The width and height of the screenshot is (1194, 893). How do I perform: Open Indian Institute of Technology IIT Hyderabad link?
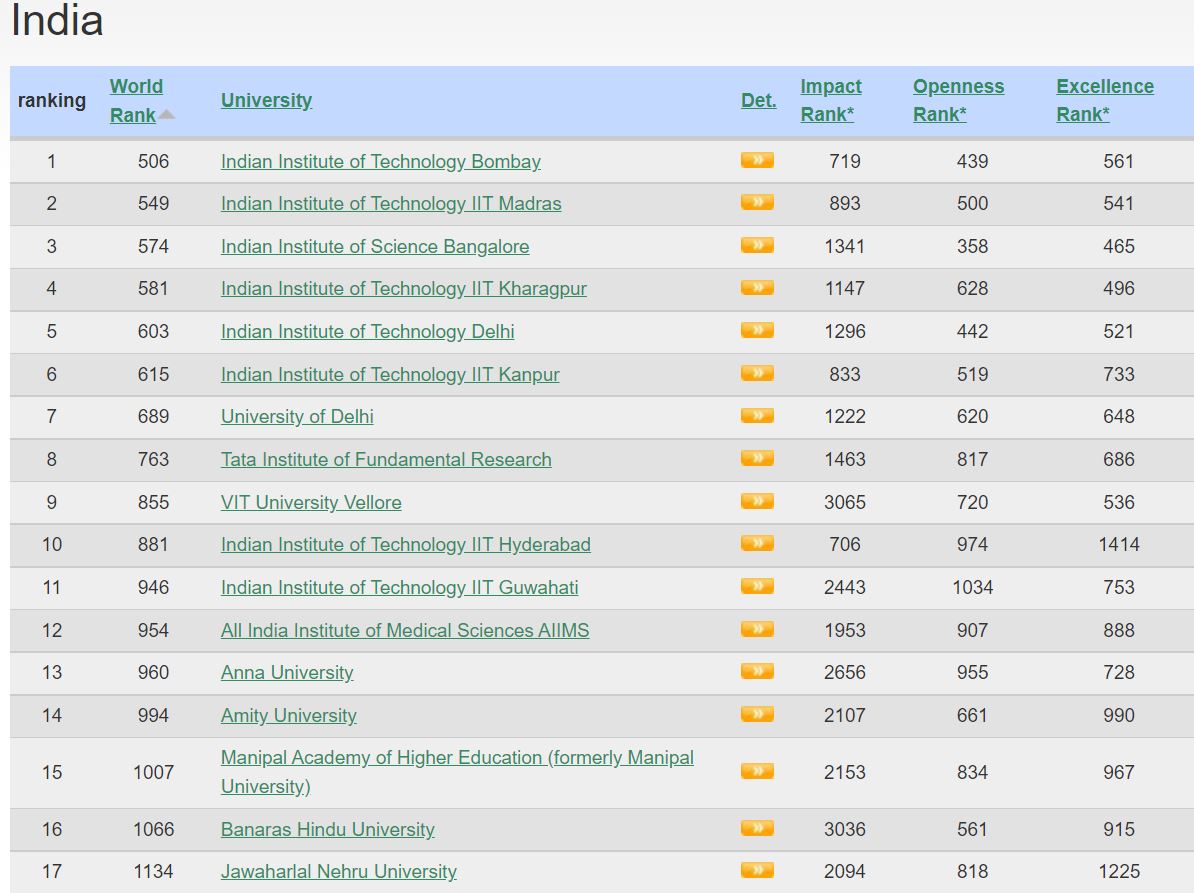click(x=406, y=544)
